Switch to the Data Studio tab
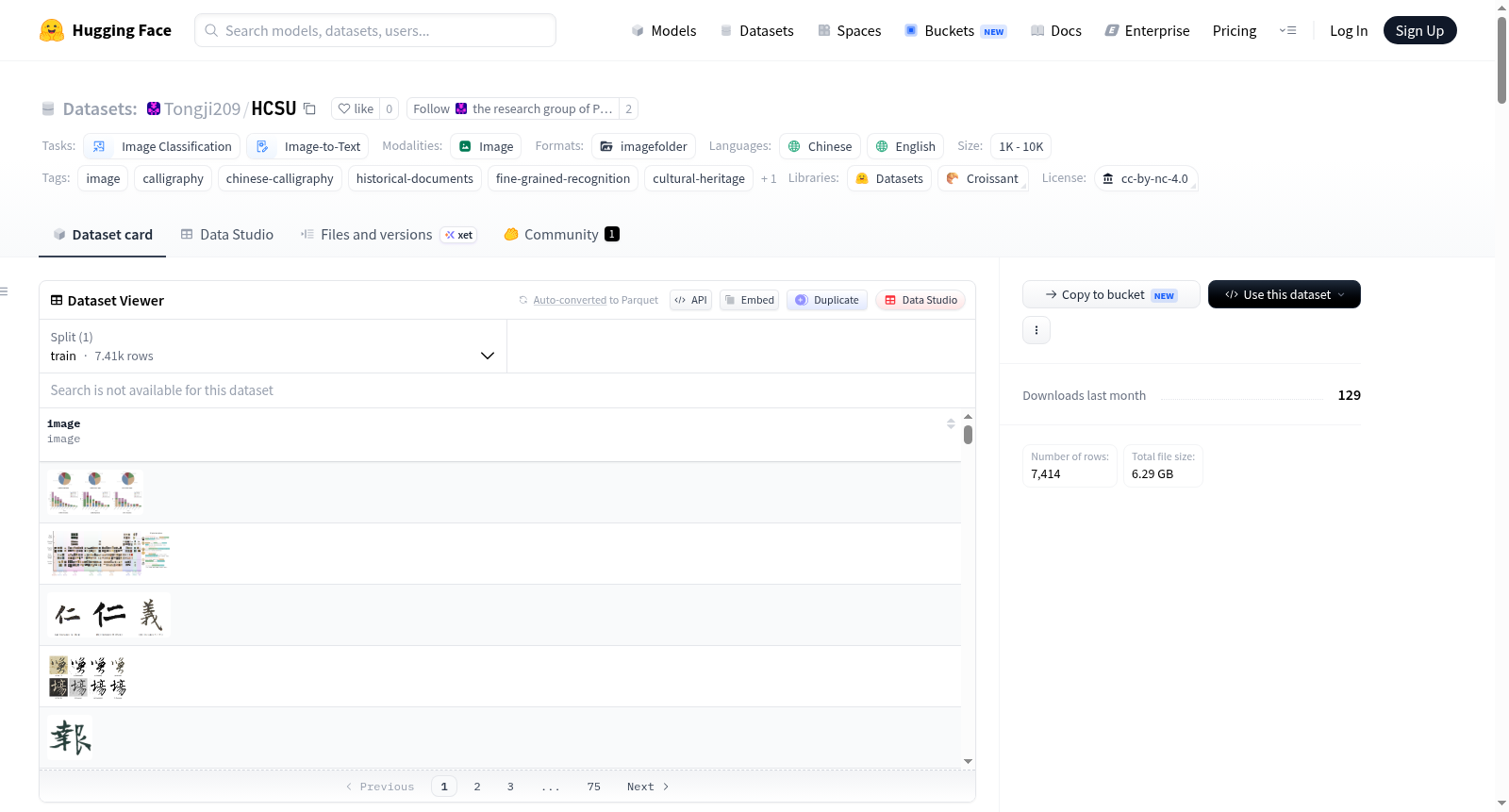The width and height of the screenshot is (1509, 812). point(226,234)
